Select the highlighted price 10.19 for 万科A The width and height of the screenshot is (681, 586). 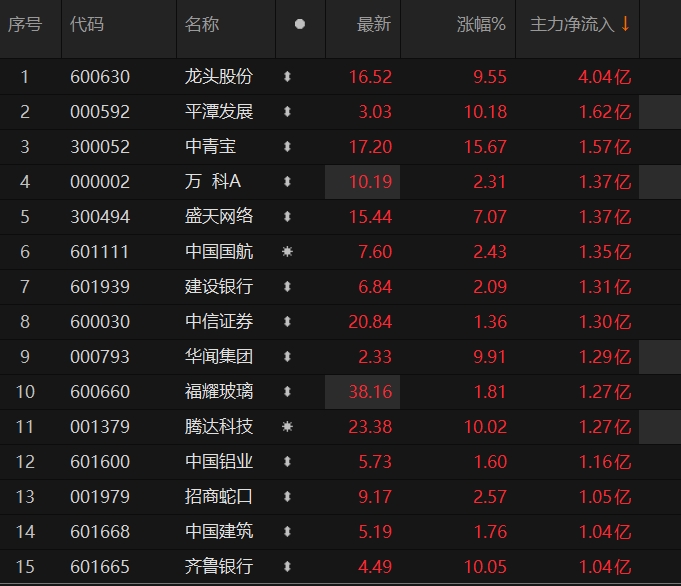coord(363,182)
